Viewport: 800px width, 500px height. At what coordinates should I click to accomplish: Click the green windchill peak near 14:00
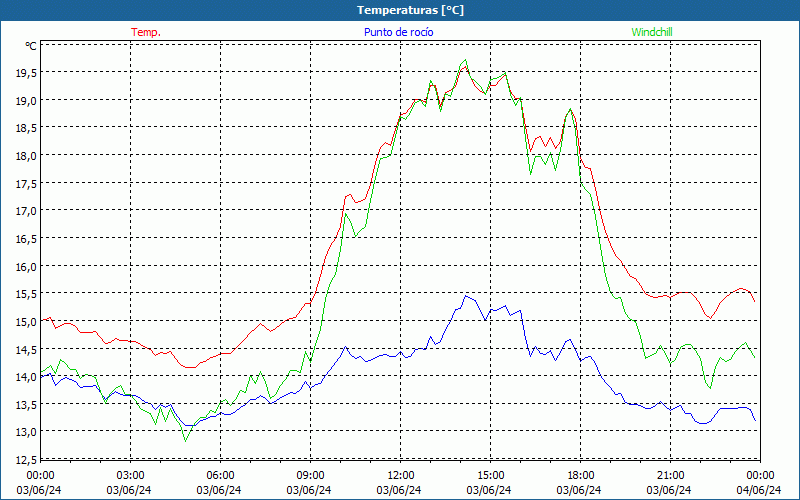pyautogui.click(x=465, y=60)
